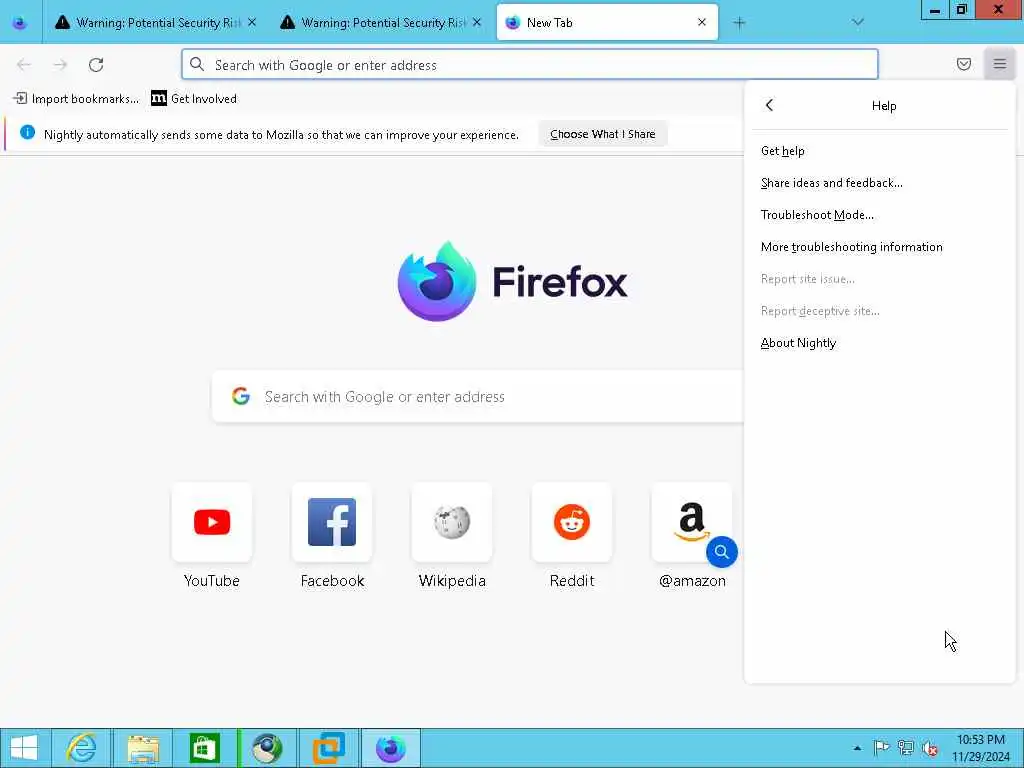The width and height of the screenshot is (1024, 768).
Task: Close the first Warning Potential Security Risk tab
Action: coord(252,22)
